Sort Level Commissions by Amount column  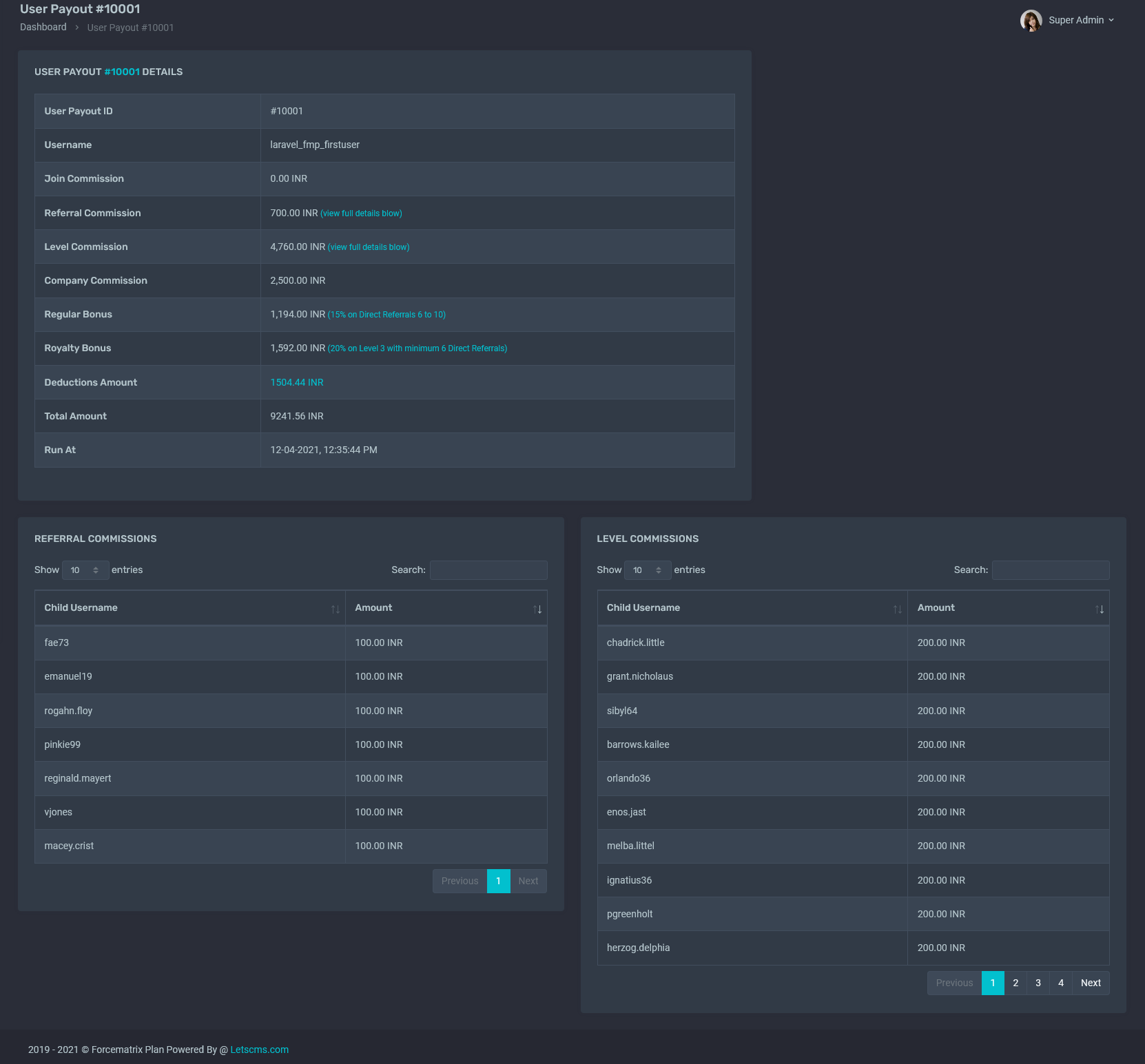(x=1008, y=608)
